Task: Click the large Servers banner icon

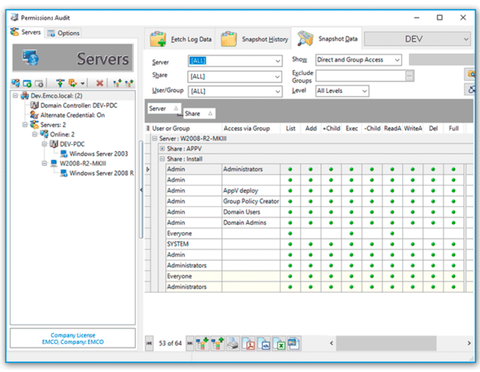Action: point(31,57)
